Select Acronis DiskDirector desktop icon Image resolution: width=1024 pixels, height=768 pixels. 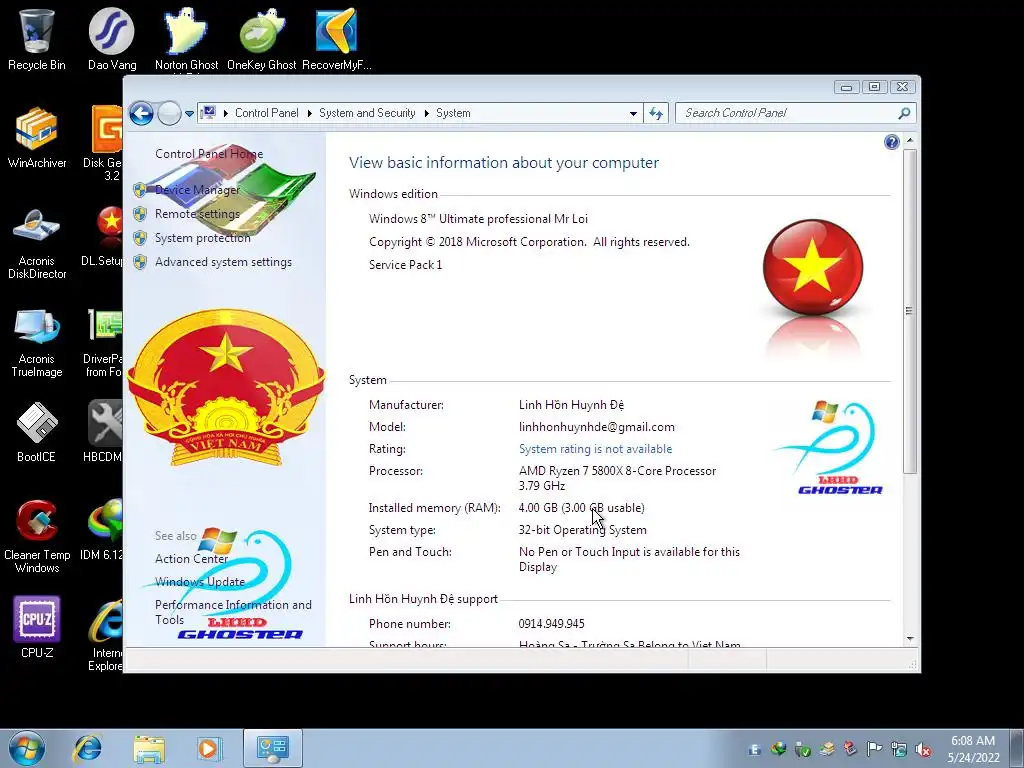coord(37,243)
